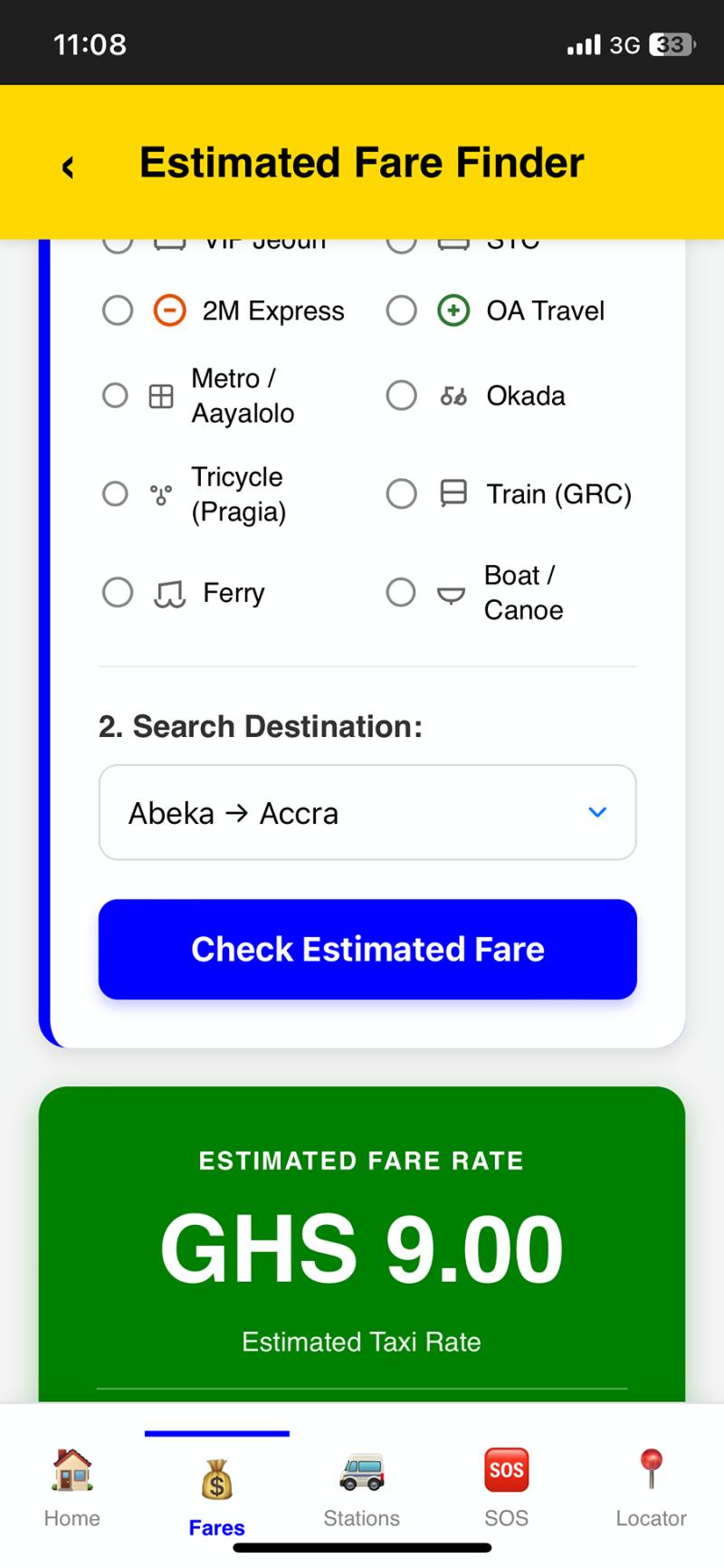Tap the Okada motorbike icon
The width and height of the screenshot is (724, 1568).
(453, 396)
